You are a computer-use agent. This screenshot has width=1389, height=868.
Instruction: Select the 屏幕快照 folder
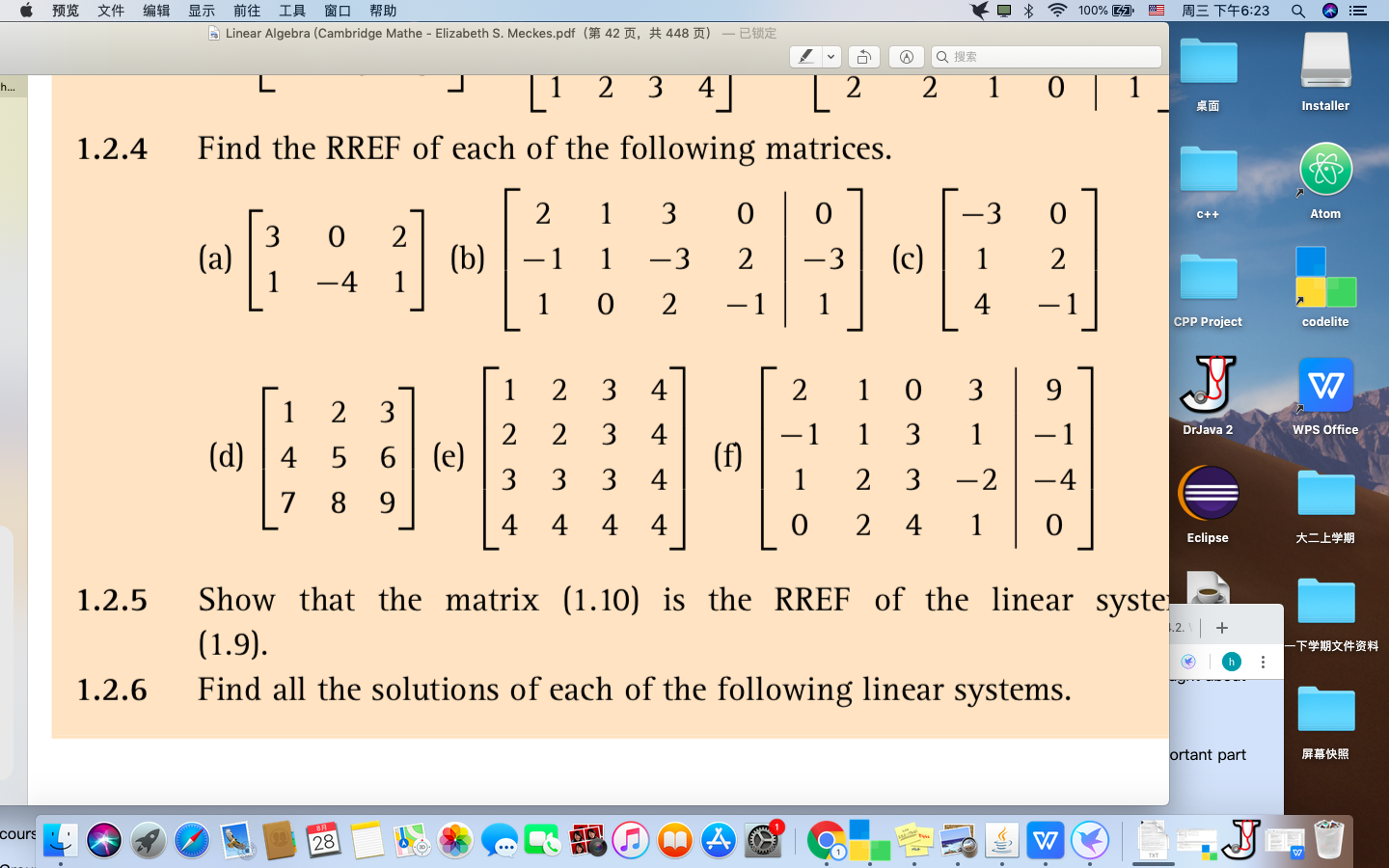(x=1325, y=720)
